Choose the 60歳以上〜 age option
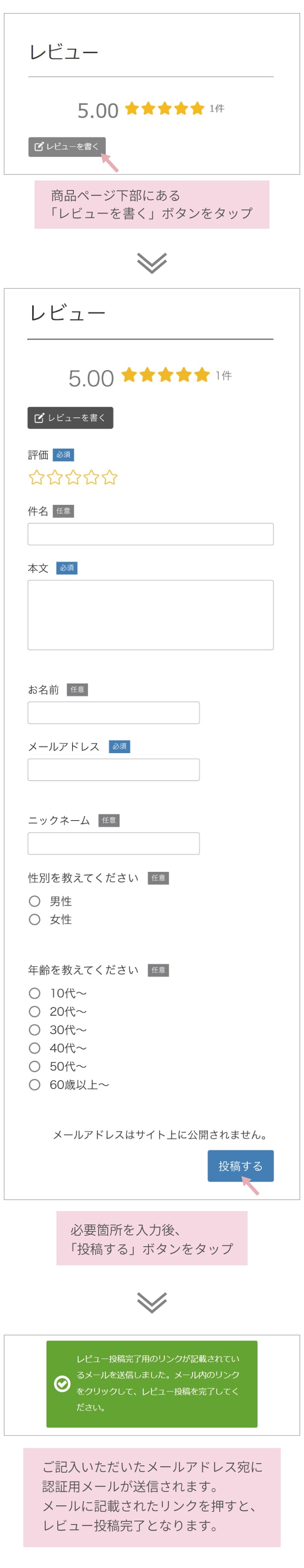The width and height of the screenshot is (304, 1568). tap(35, 1084)
